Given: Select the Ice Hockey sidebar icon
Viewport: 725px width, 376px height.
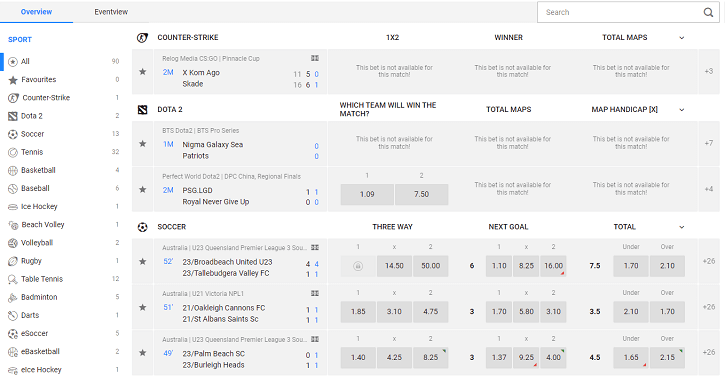Looking at the screenshot, I should click(x=13, y=207).
